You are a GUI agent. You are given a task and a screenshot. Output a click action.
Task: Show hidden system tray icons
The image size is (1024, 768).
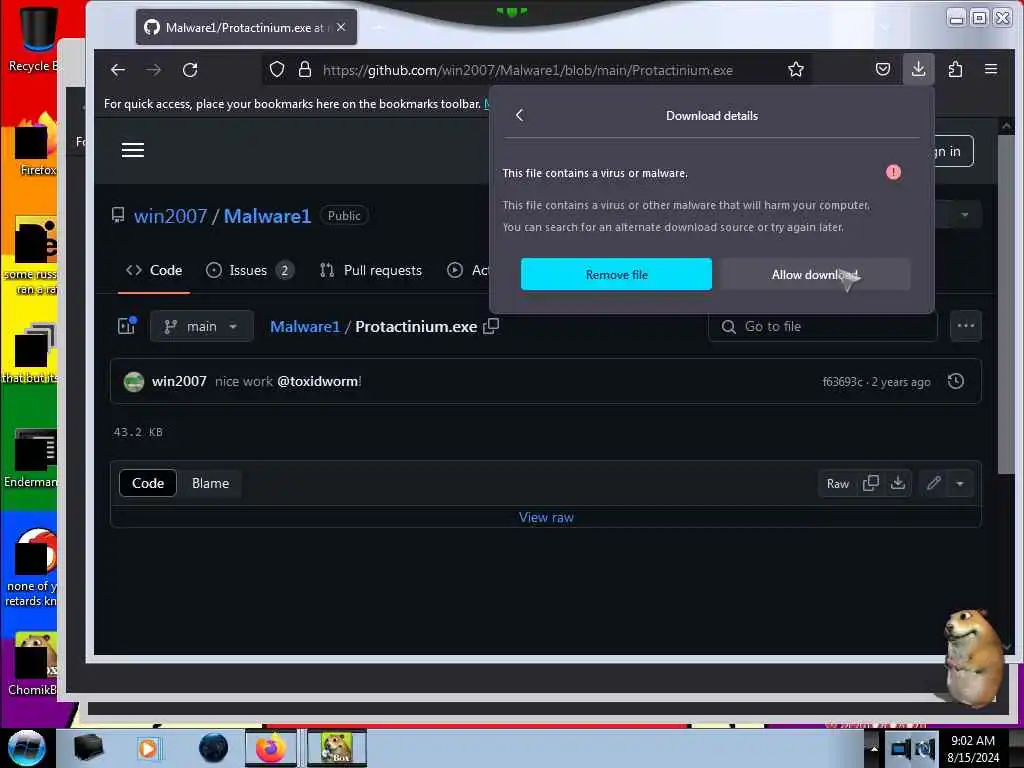[x=873, y=748]
